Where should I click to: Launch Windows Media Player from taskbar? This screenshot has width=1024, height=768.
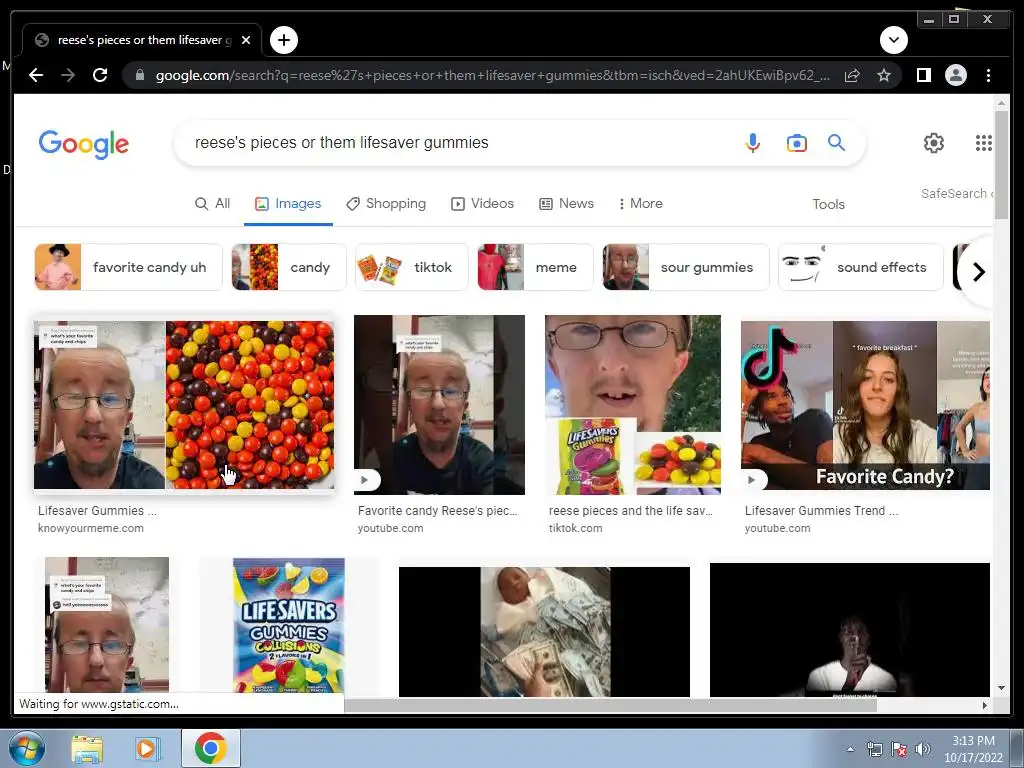click(x=148, y=748)
